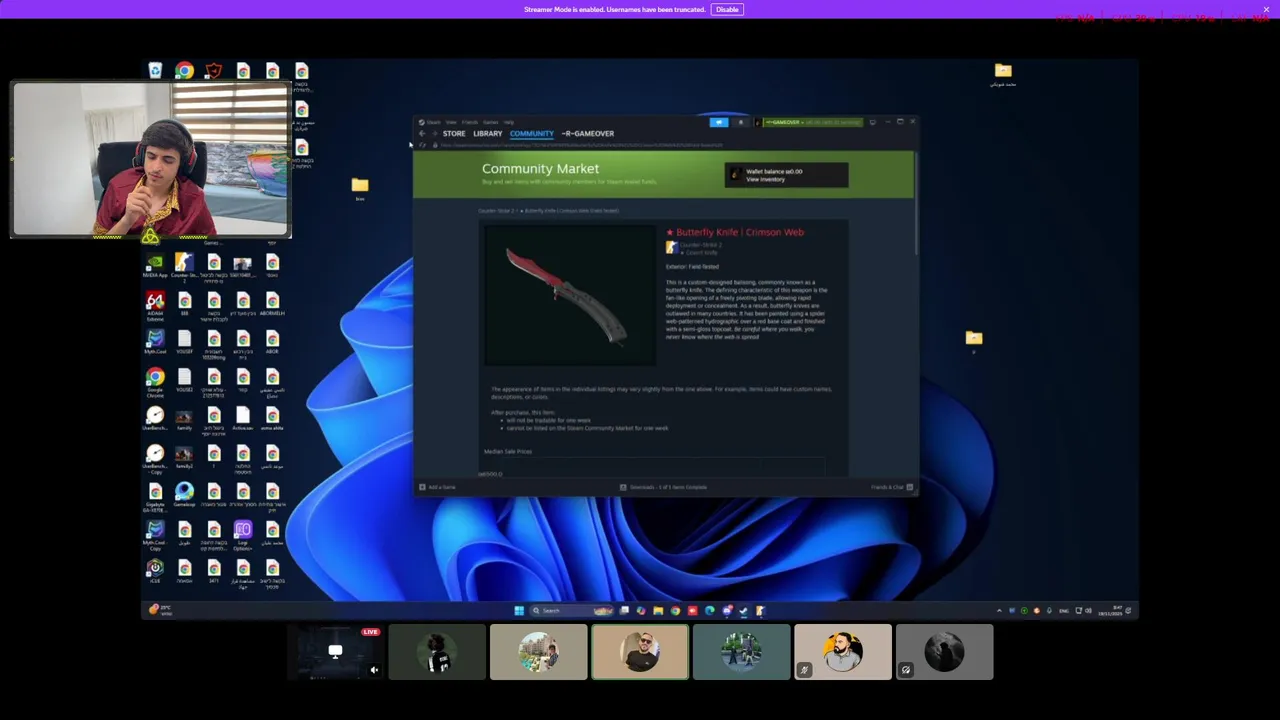The image size is (1280, 720).
Task: Click the Steam page URL bar
Action: pos(580,145)
